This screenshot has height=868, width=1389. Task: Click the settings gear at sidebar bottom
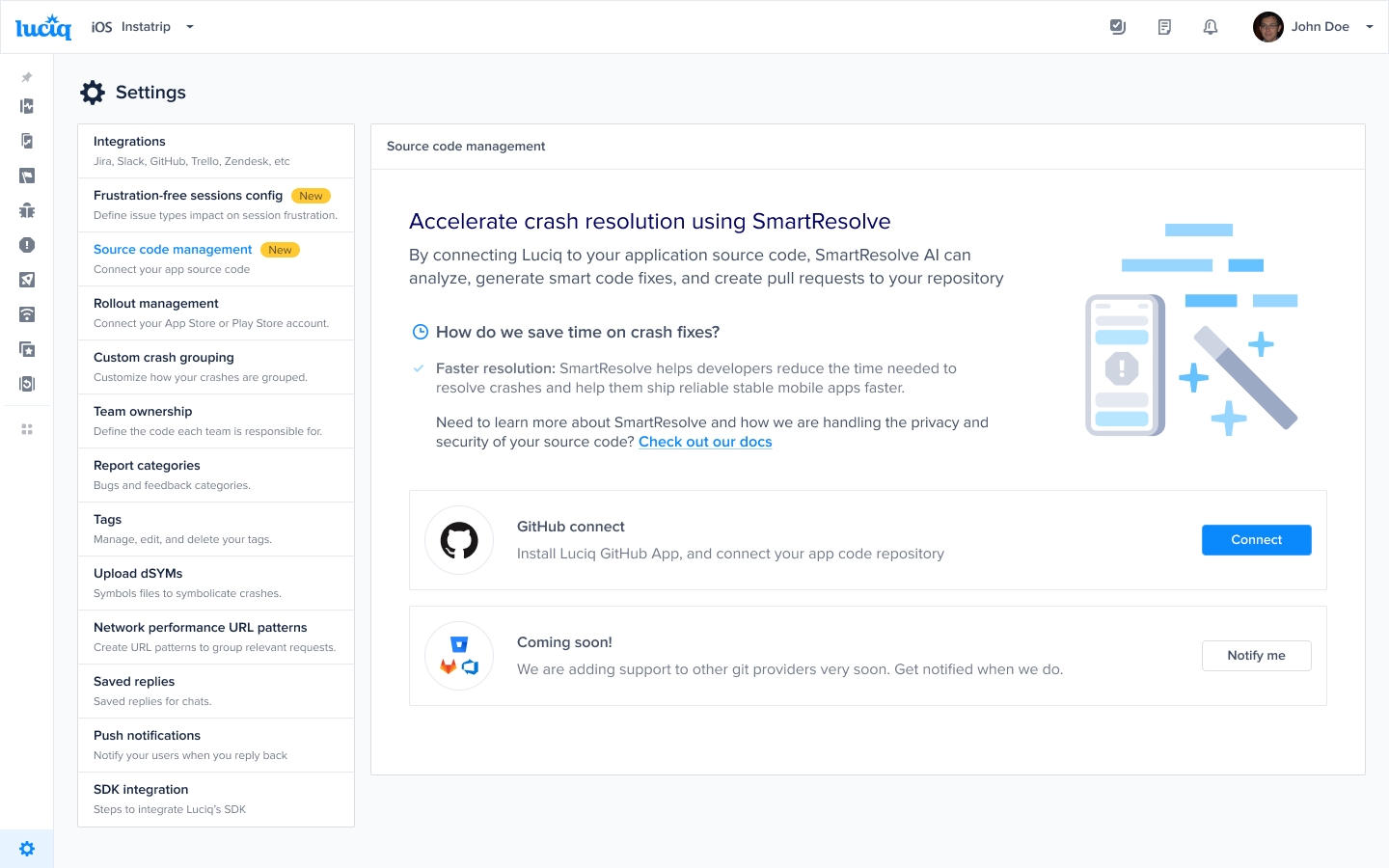point(27,849)
